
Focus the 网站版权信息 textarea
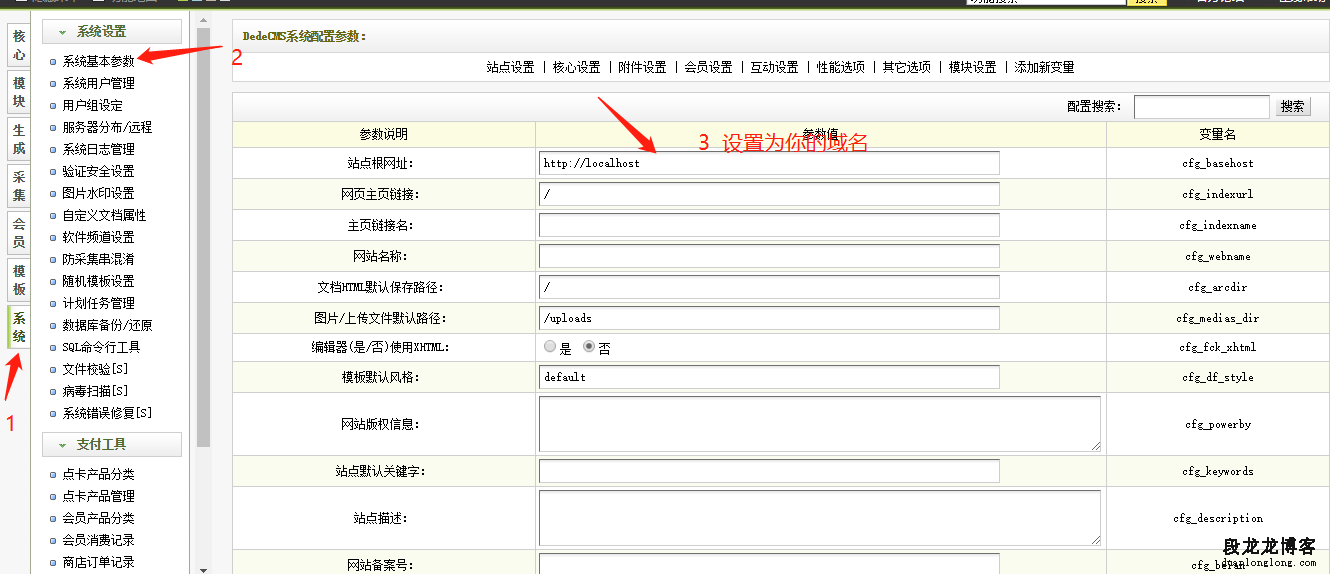(x=820, y=424)
